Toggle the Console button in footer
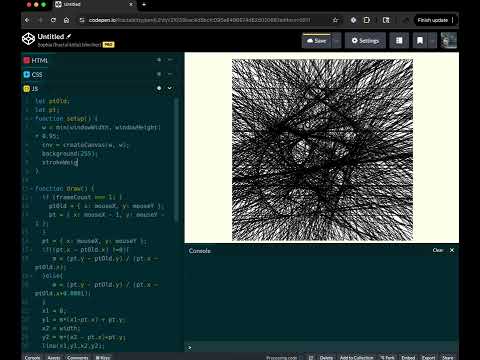This screenshot has height=360, width=480. pyautogui.click(x=32, y=357)
